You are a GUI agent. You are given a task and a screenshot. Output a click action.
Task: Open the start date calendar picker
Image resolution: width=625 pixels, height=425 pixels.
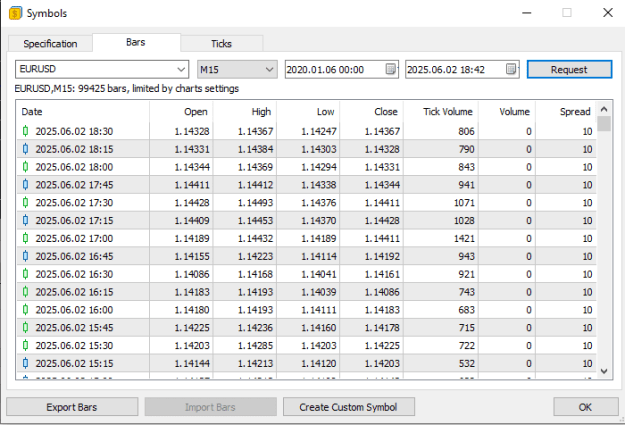click(x=391, y=69)
